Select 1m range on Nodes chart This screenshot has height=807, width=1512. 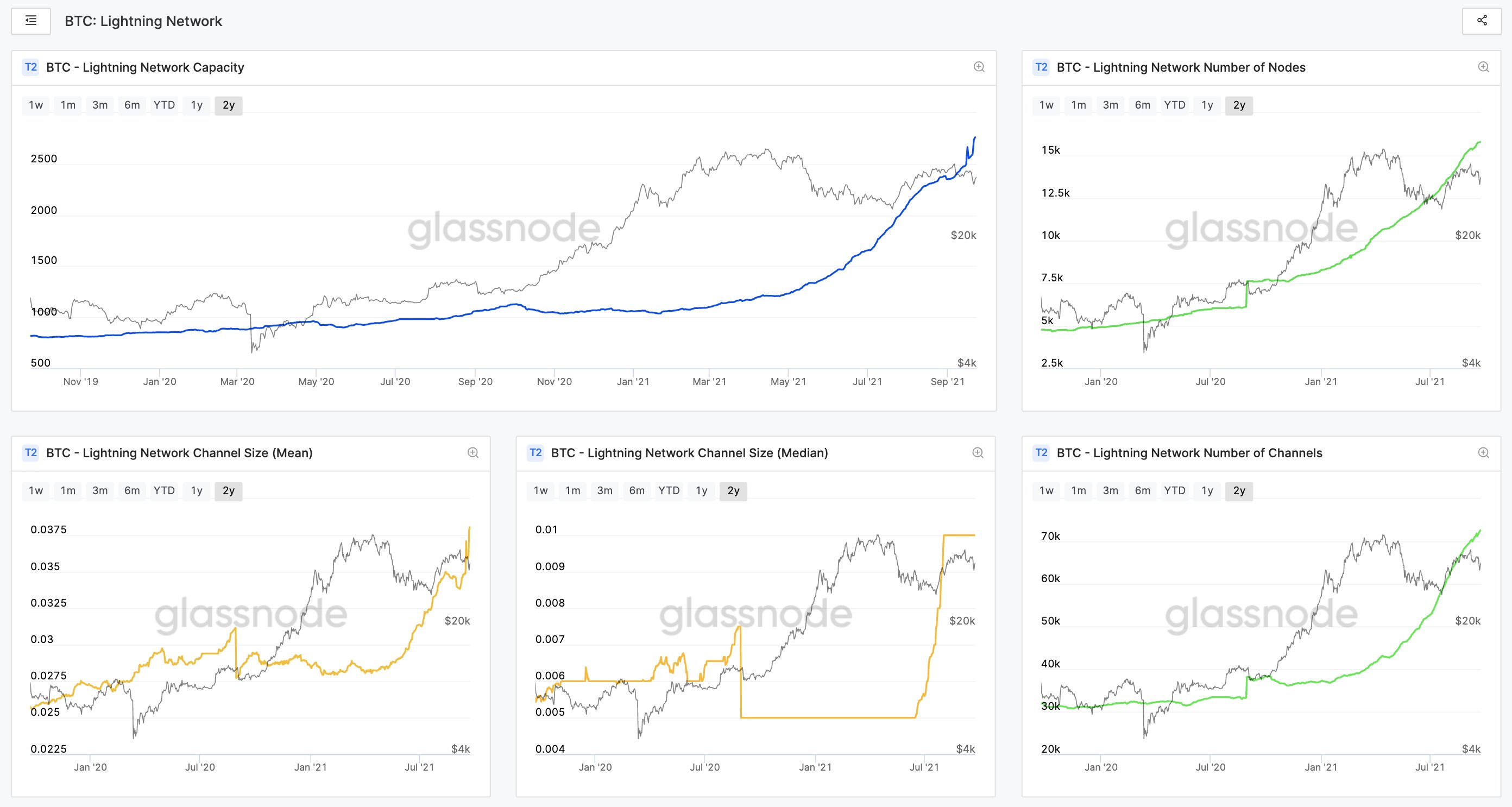pos(1078,105)
